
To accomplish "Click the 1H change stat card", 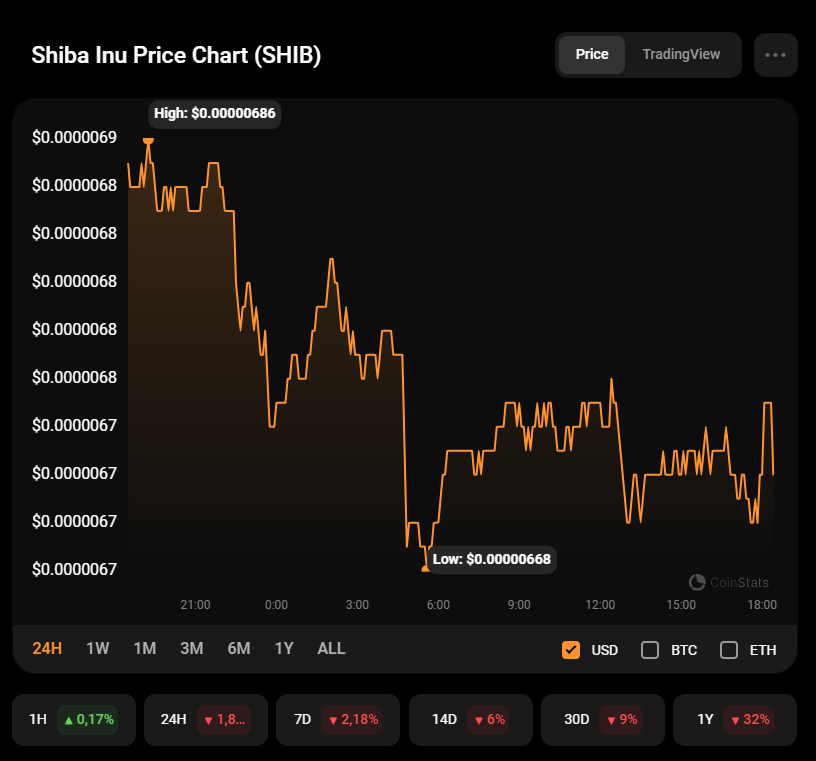I will coord(73,719).
